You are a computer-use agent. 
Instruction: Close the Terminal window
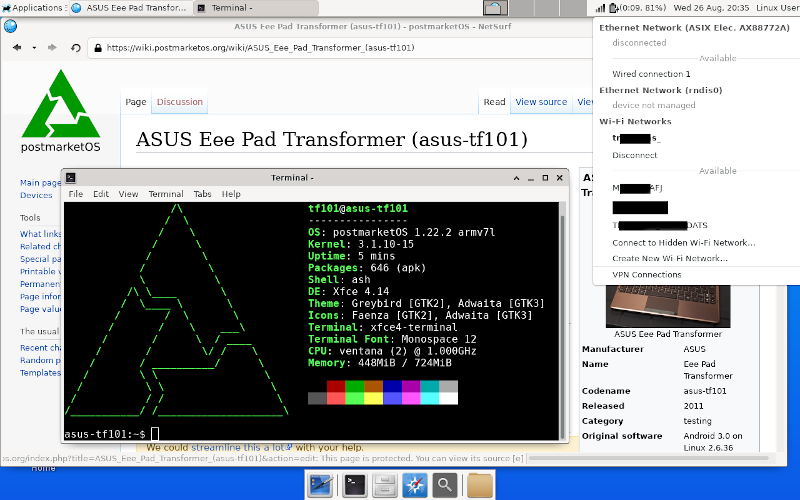(560, 178)
